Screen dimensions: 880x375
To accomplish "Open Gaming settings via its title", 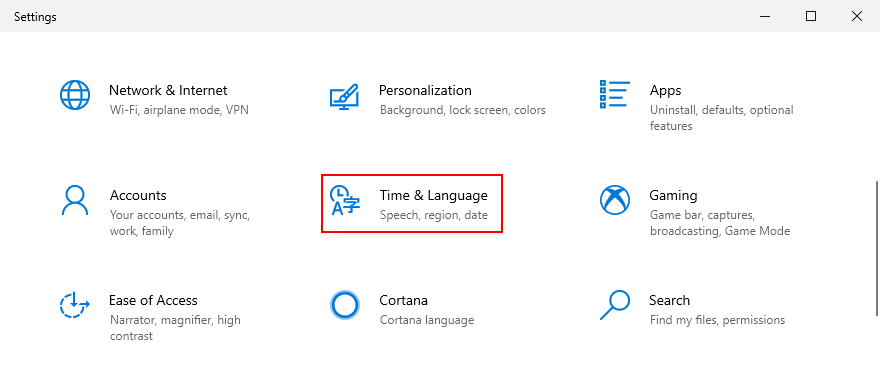I will pyautogui.click(x=673, y=195).
